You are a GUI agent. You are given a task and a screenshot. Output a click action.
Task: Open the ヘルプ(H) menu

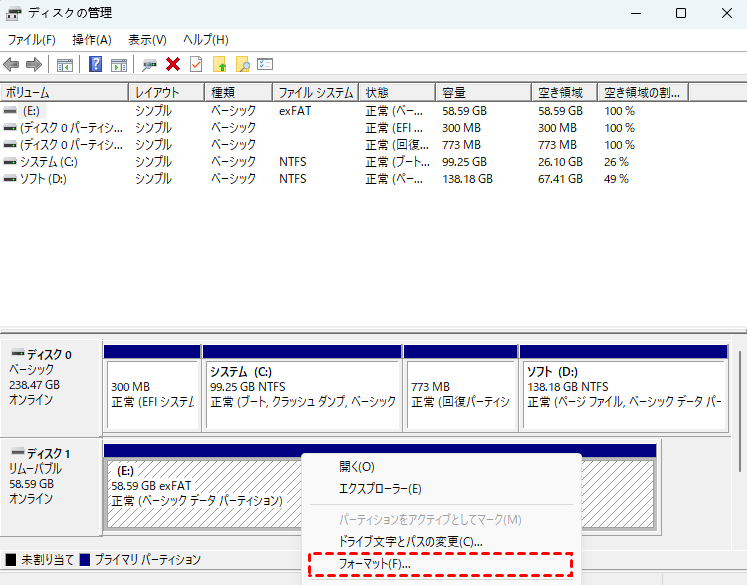click(x=205, y=39)
